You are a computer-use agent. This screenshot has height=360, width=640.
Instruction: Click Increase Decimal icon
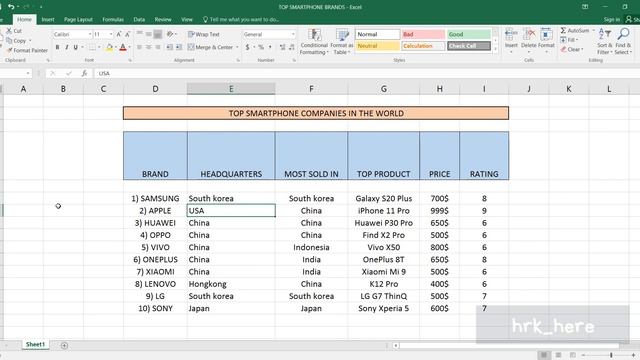click(282, 47)
